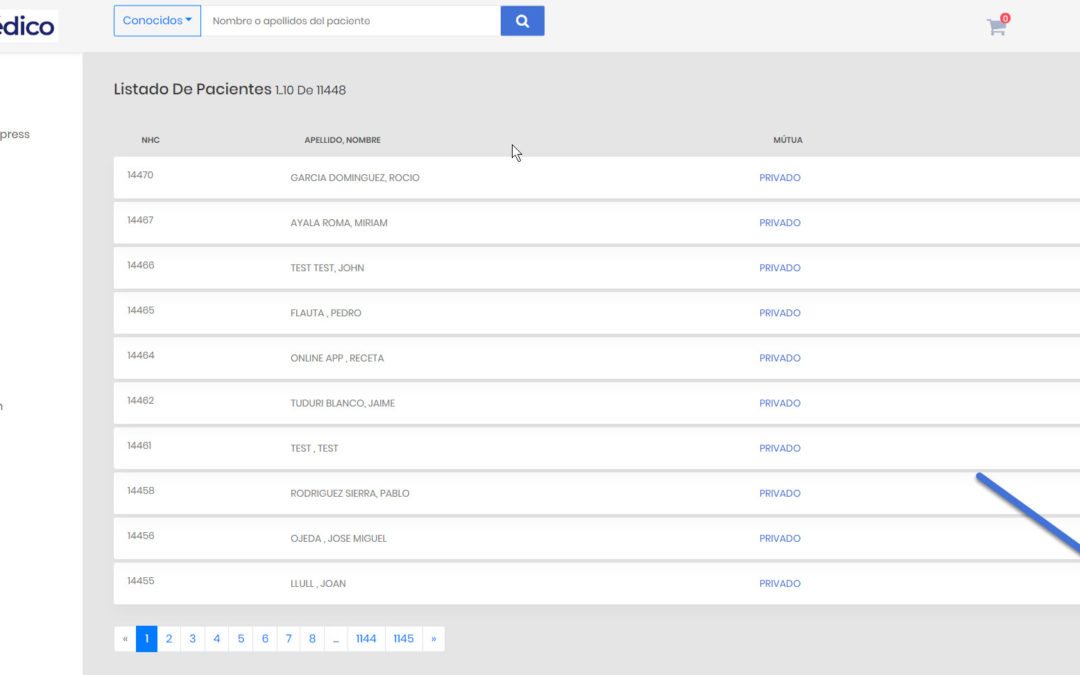Screen dimensions: 1080x675
Task: Open patient GARCIA DOMINGUEZ, ROCIO
Action: [355, 178]
